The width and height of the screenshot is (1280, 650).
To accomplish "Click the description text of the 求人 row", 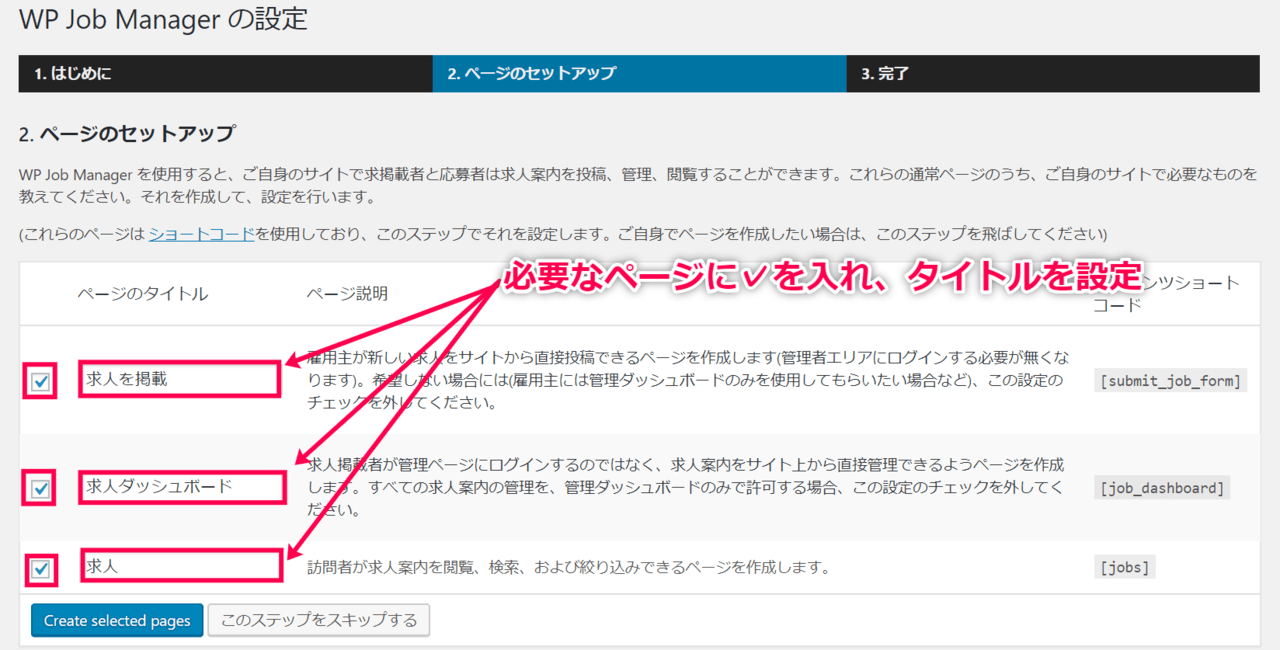I will [569, 568].
